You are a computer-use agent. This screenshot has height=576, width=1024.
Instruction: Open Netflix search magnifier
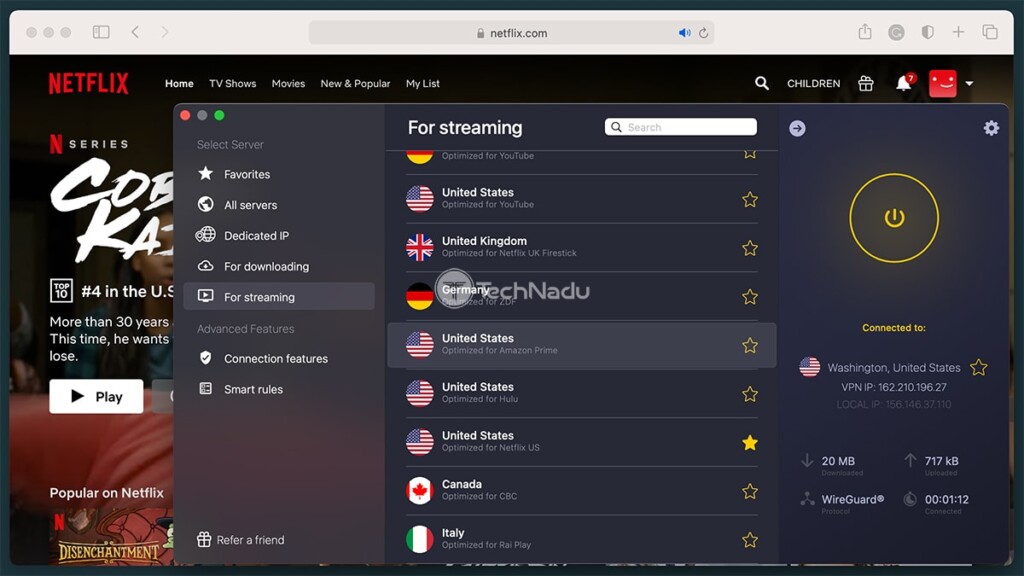(x=761, y=83)
